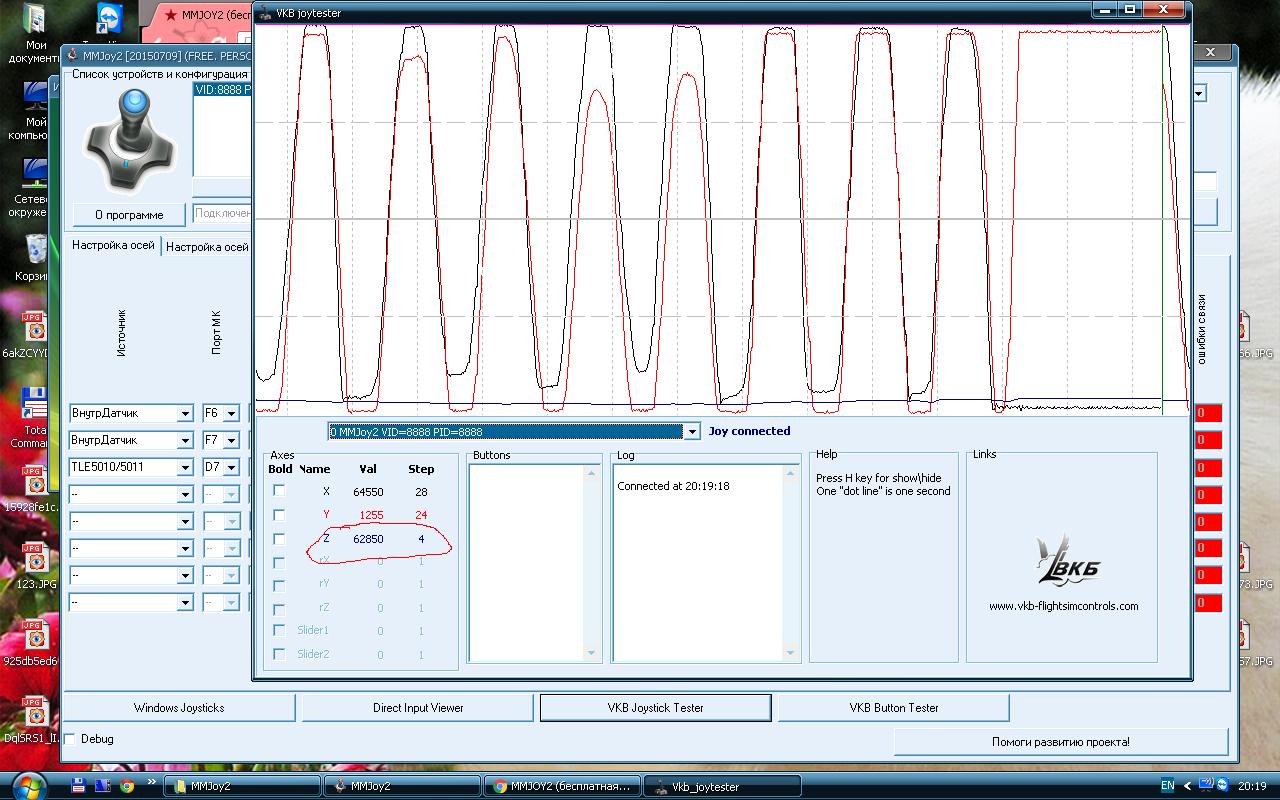Click the X axis value 64550
Viewport: 1280px width, 800px height.
tap(368, 492)
